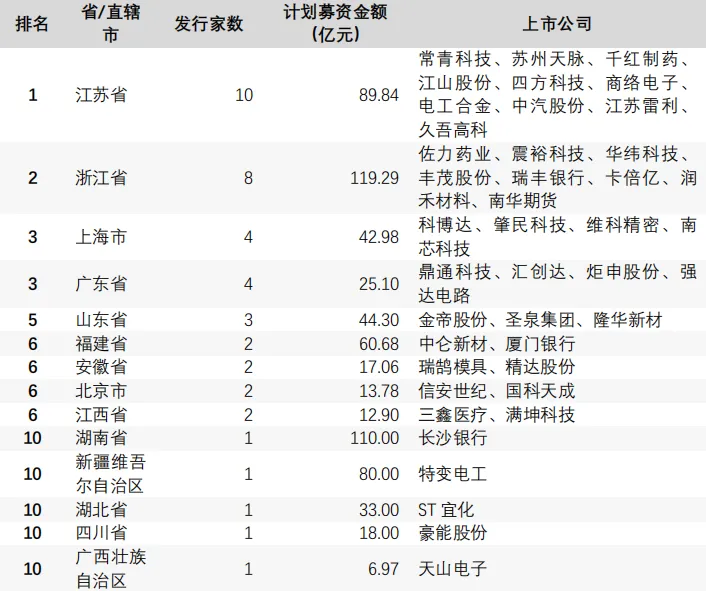Click the 发行家数 column header
Image resolution: width=706 pixels, height=591 pixels.
209,24
